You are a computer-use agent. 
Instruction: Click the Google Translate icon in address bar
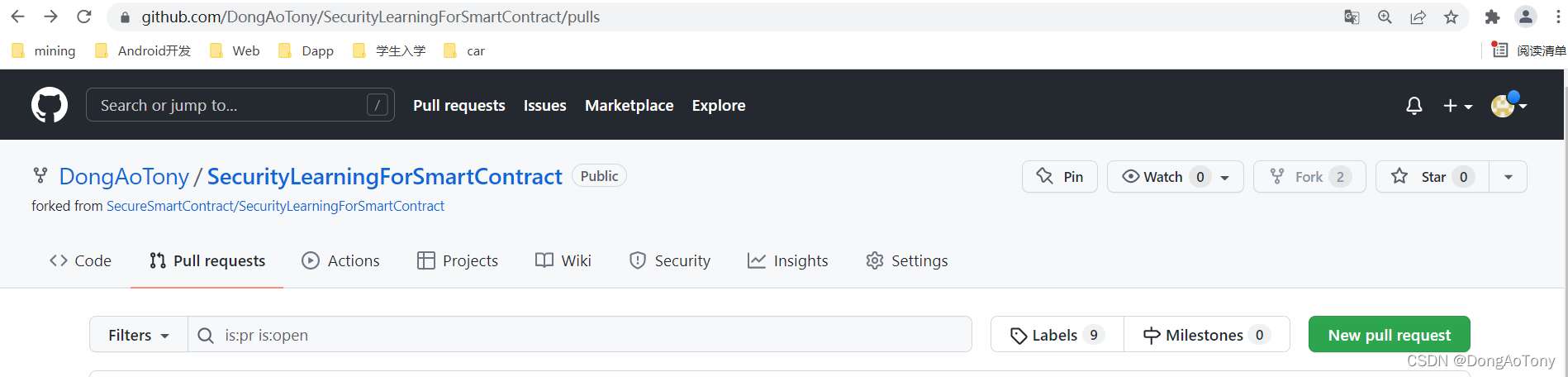coord(1352,17)
